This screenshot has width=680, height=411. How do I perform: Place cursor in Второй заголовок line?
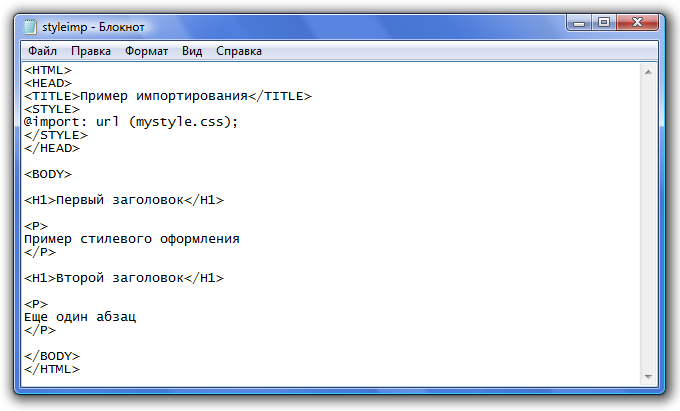[x=124, y=278]
